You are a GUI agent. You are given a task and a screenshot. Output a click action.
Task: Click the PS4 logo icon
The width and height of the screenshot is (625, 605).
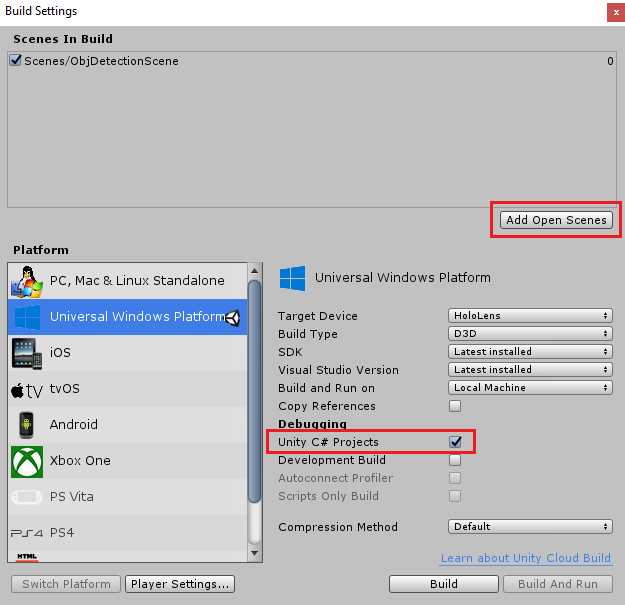click(x=27, y=533)
